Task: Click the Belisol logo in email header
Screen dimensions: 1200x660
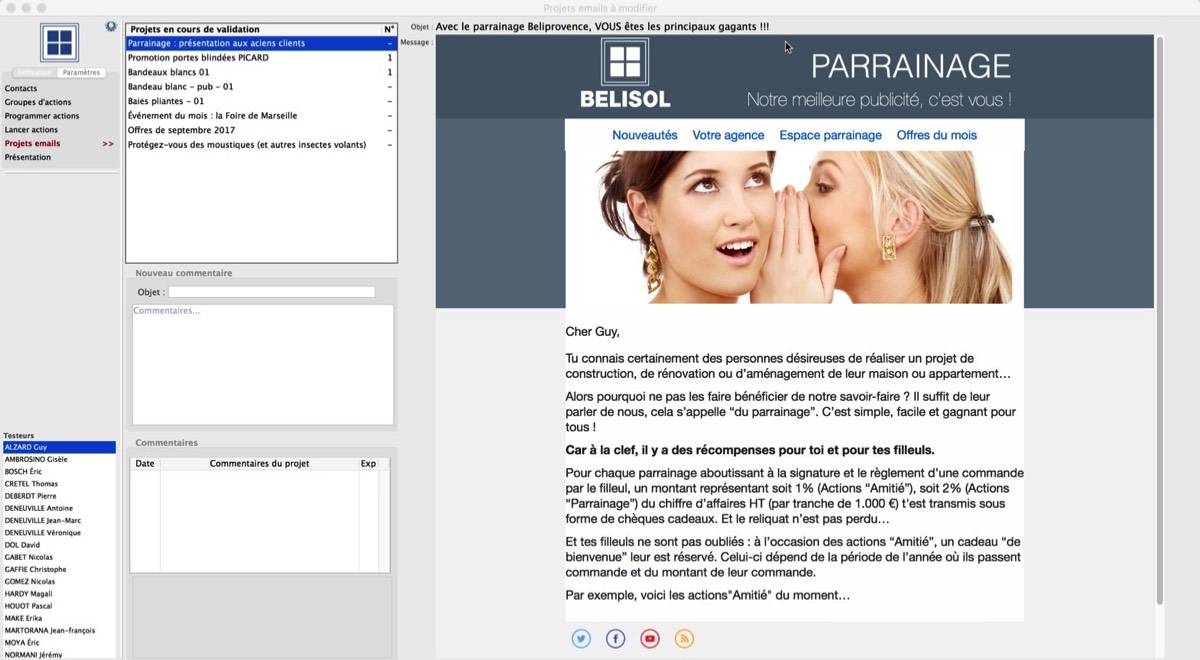Action: coord(625,72)
